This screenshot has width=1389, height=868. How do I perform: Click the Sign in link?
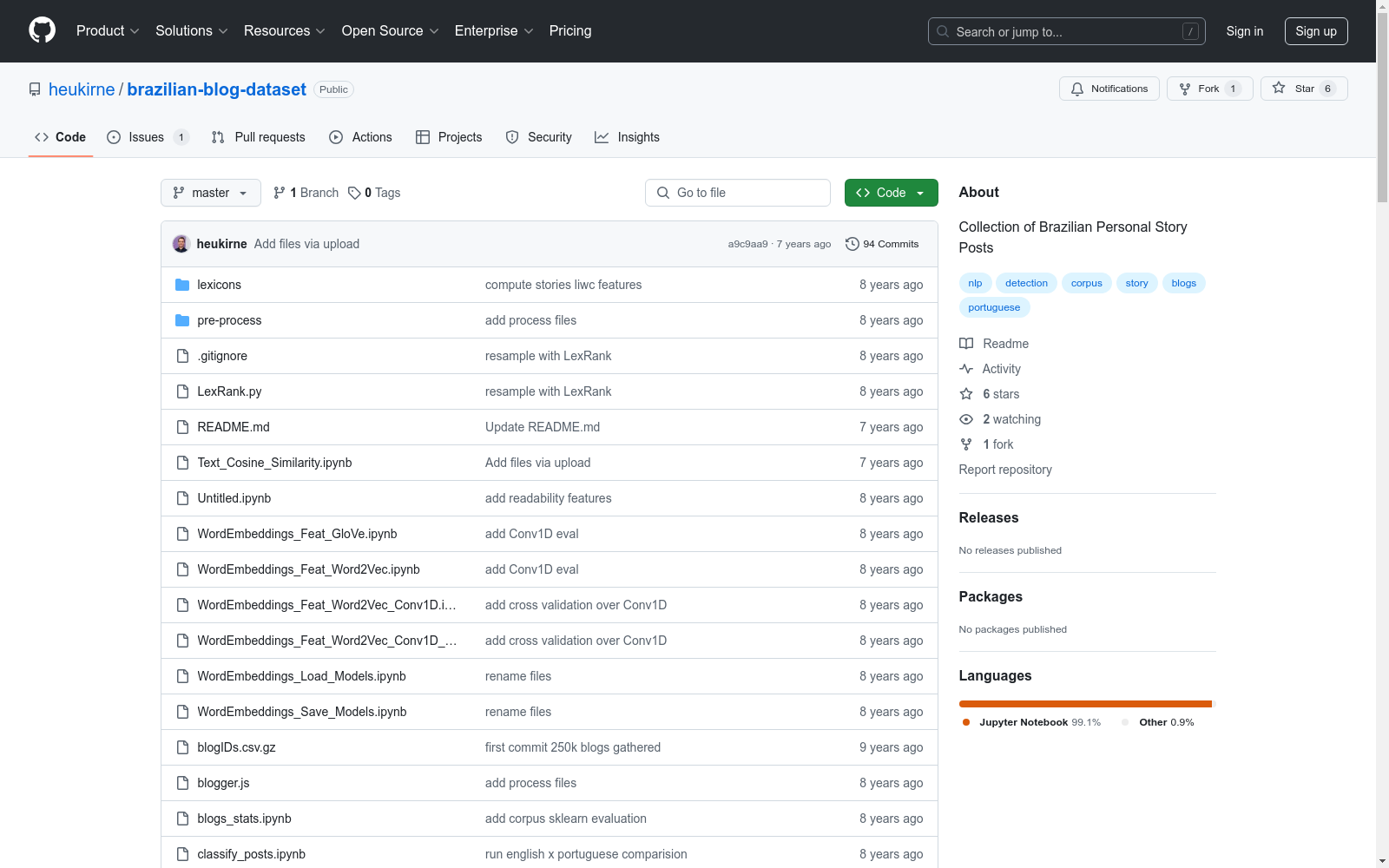point(1245,31)
